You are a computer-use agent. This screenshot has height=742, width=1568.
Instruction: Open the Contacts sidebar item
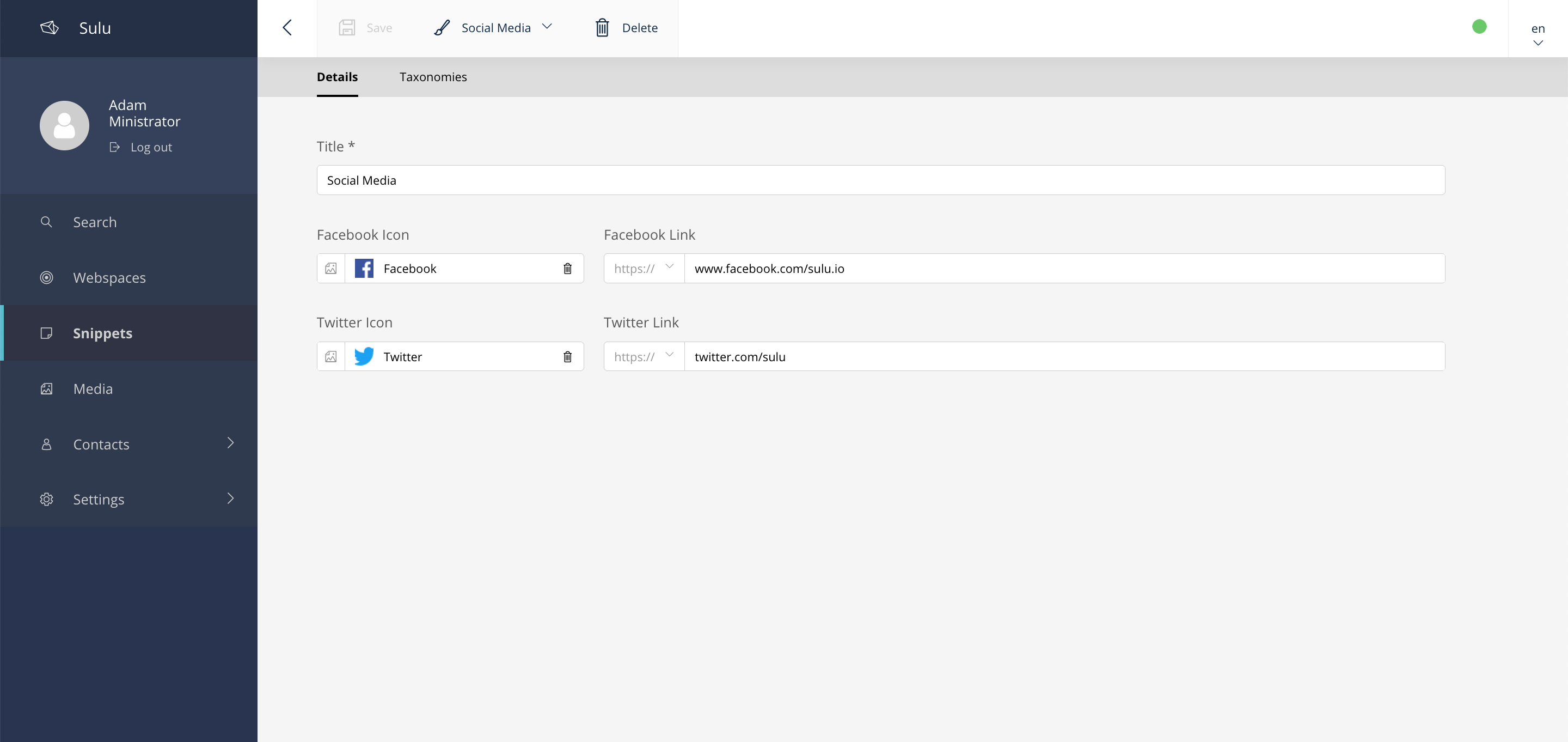129,444
